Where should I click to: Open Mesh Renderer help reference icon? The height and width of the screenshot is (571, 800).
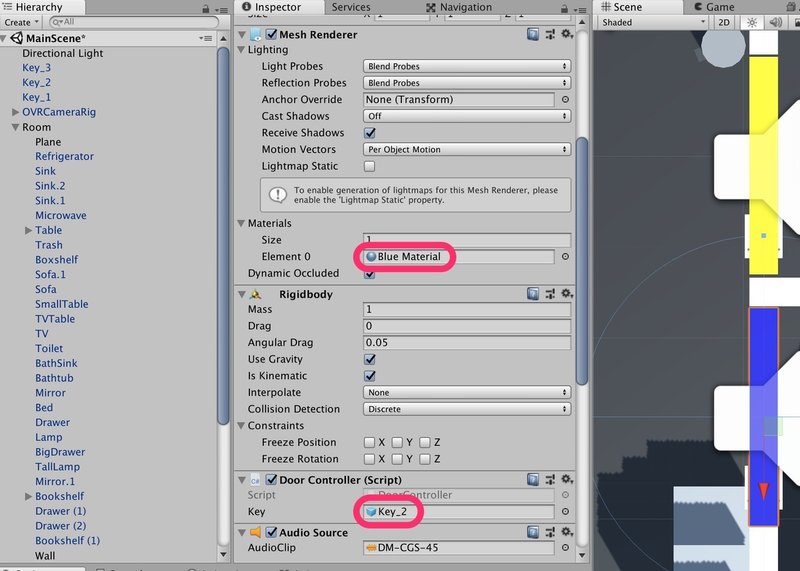pyautogui.click(x=533, y=34)
